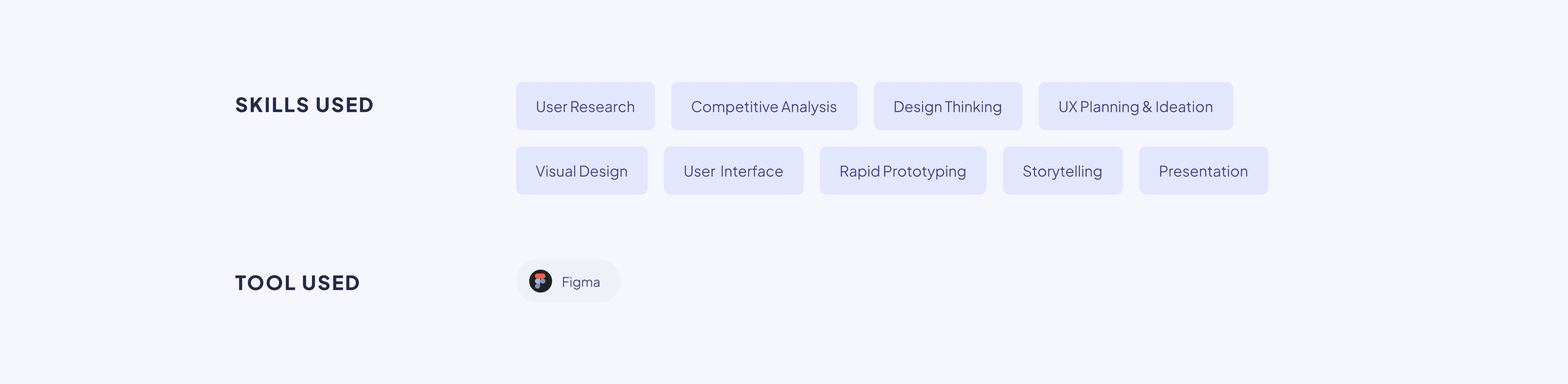Click the Figma logo icon

point(540,281)
